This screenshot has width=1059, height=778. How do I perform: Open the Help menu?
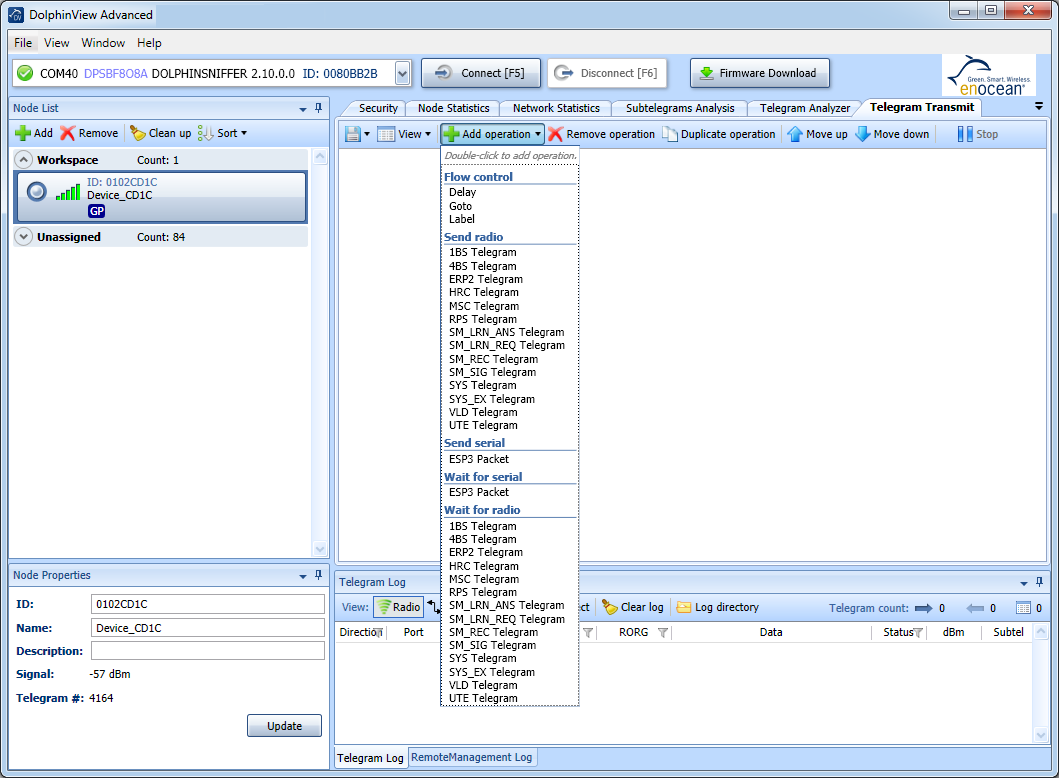149,43
